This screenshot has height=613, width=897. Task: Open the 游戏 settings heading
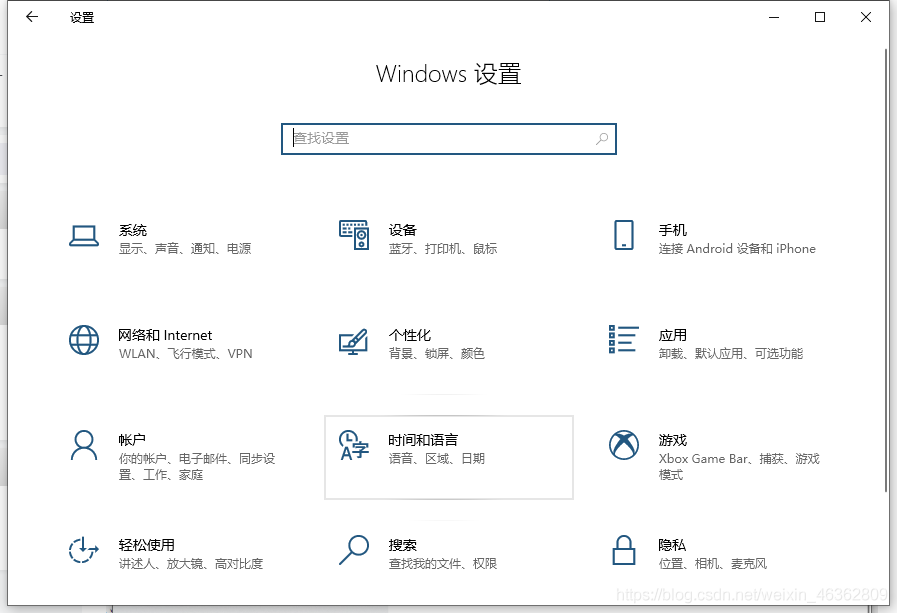673,440
